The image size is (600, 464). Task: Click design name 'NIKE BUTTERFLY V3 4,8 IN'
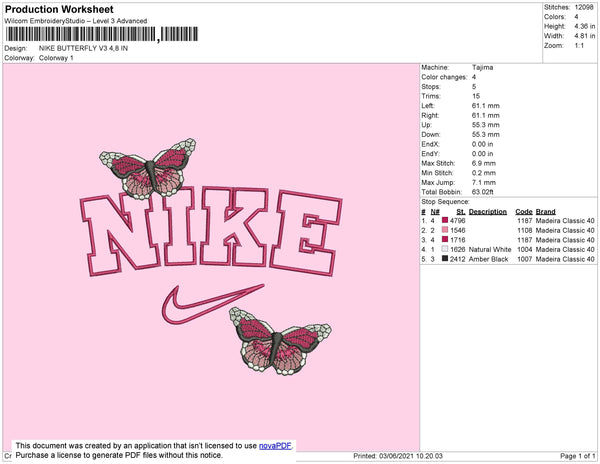pos(83,48)
